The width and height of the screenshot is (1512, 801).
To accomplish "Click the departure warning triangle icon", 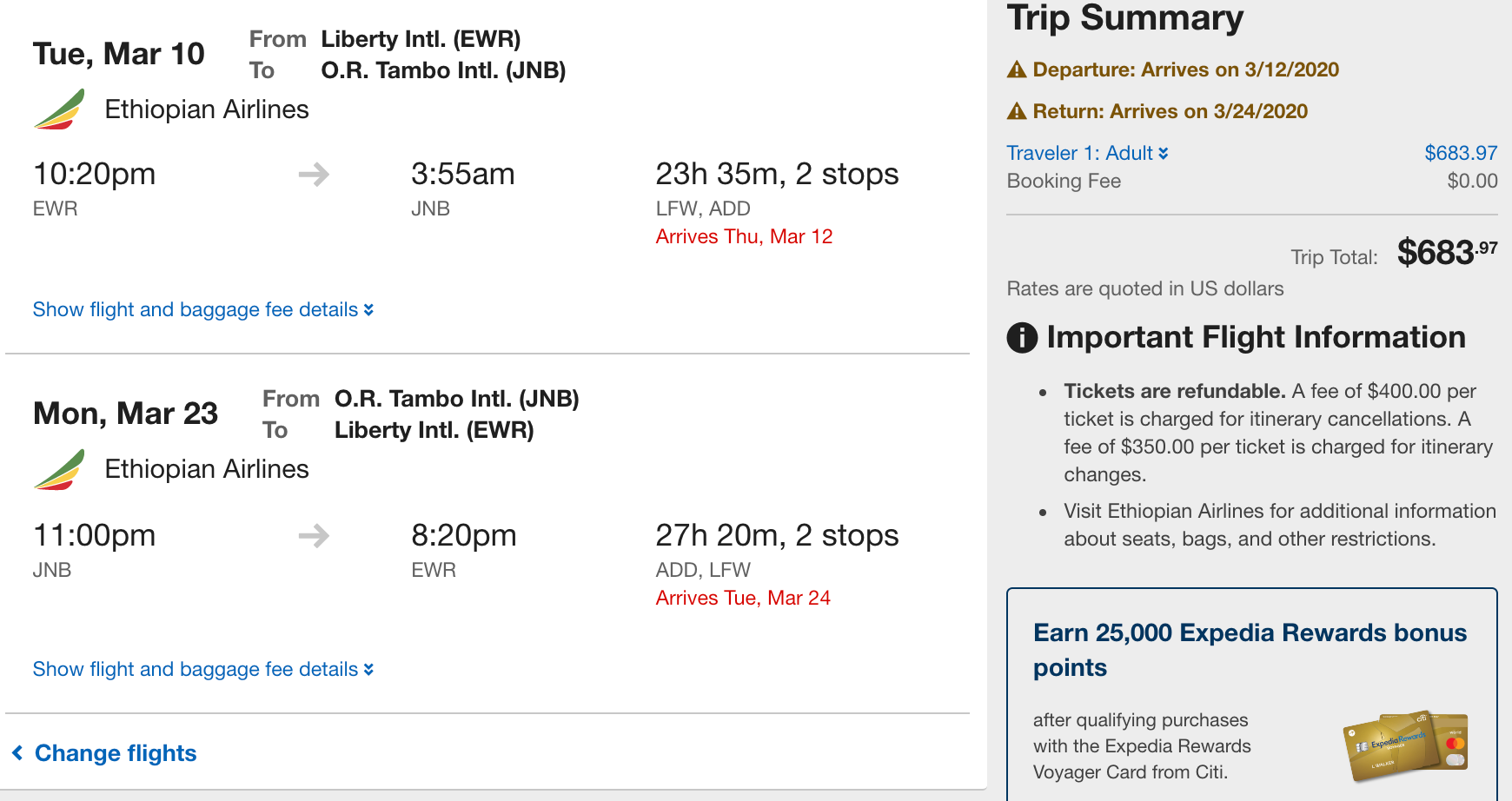I will coord(1017,70).
